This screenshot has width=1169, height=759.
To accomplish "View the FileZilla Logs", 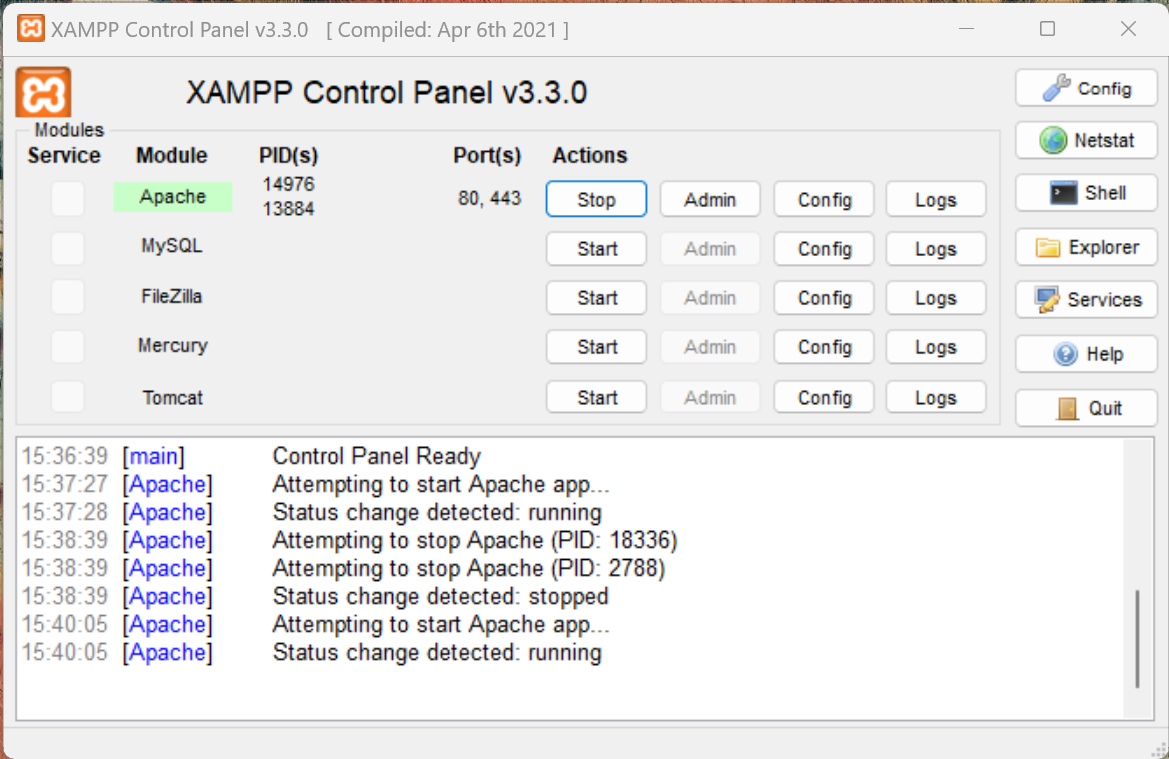I will pyautogui.click(x=935, y=298).
